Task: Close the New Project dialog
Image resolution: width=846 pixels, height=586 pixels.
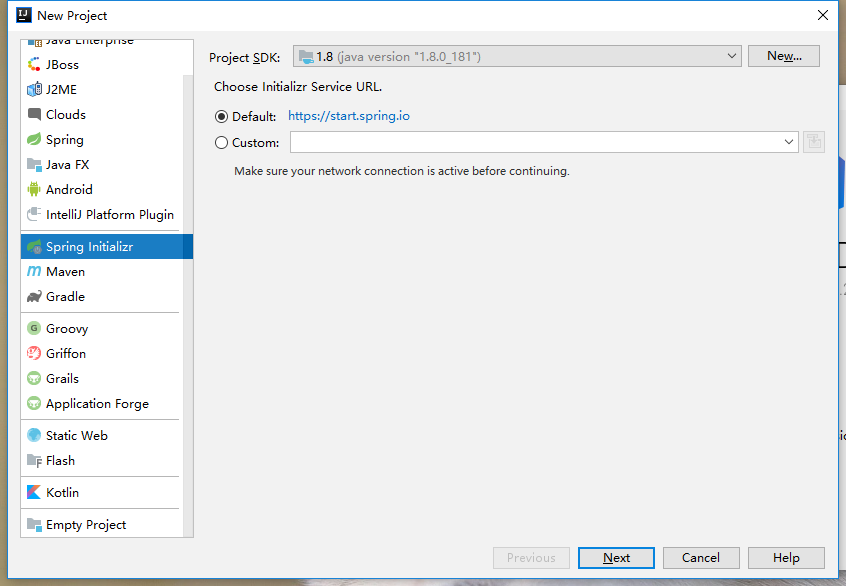Action: pos(822,15)
